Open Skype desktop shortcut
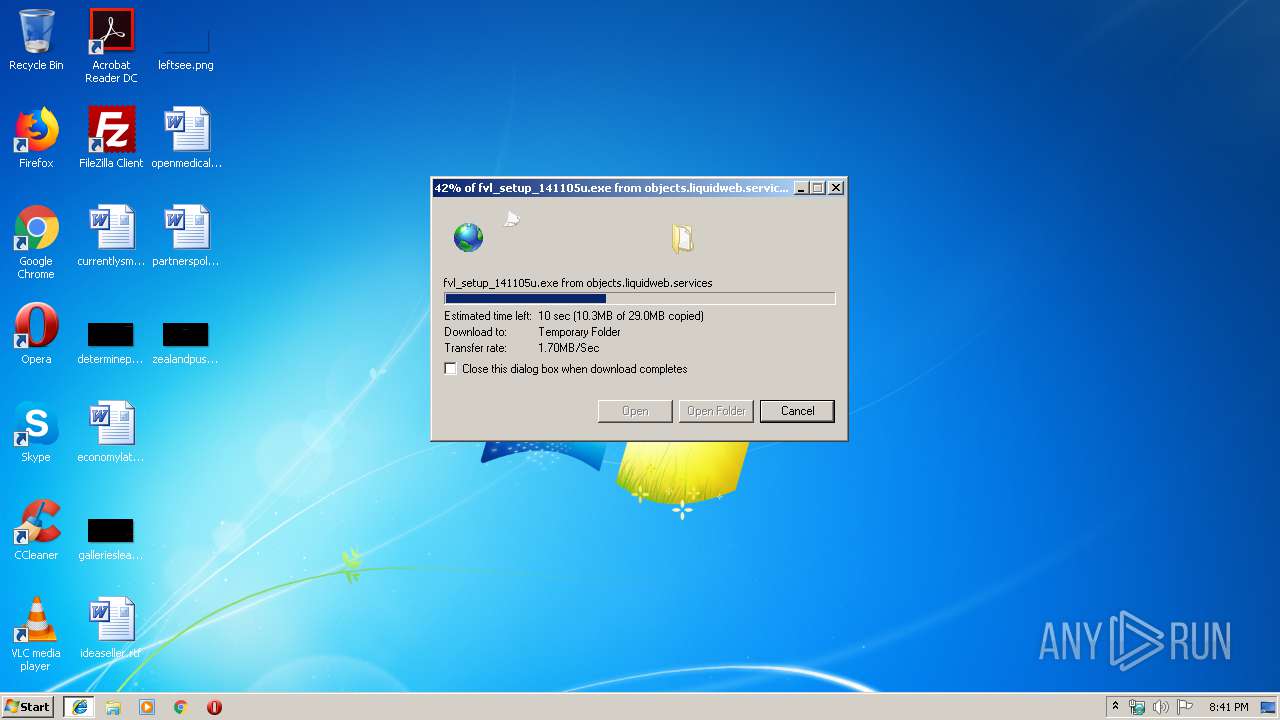Screen dimensions: 1280x720 click(36, 432)
